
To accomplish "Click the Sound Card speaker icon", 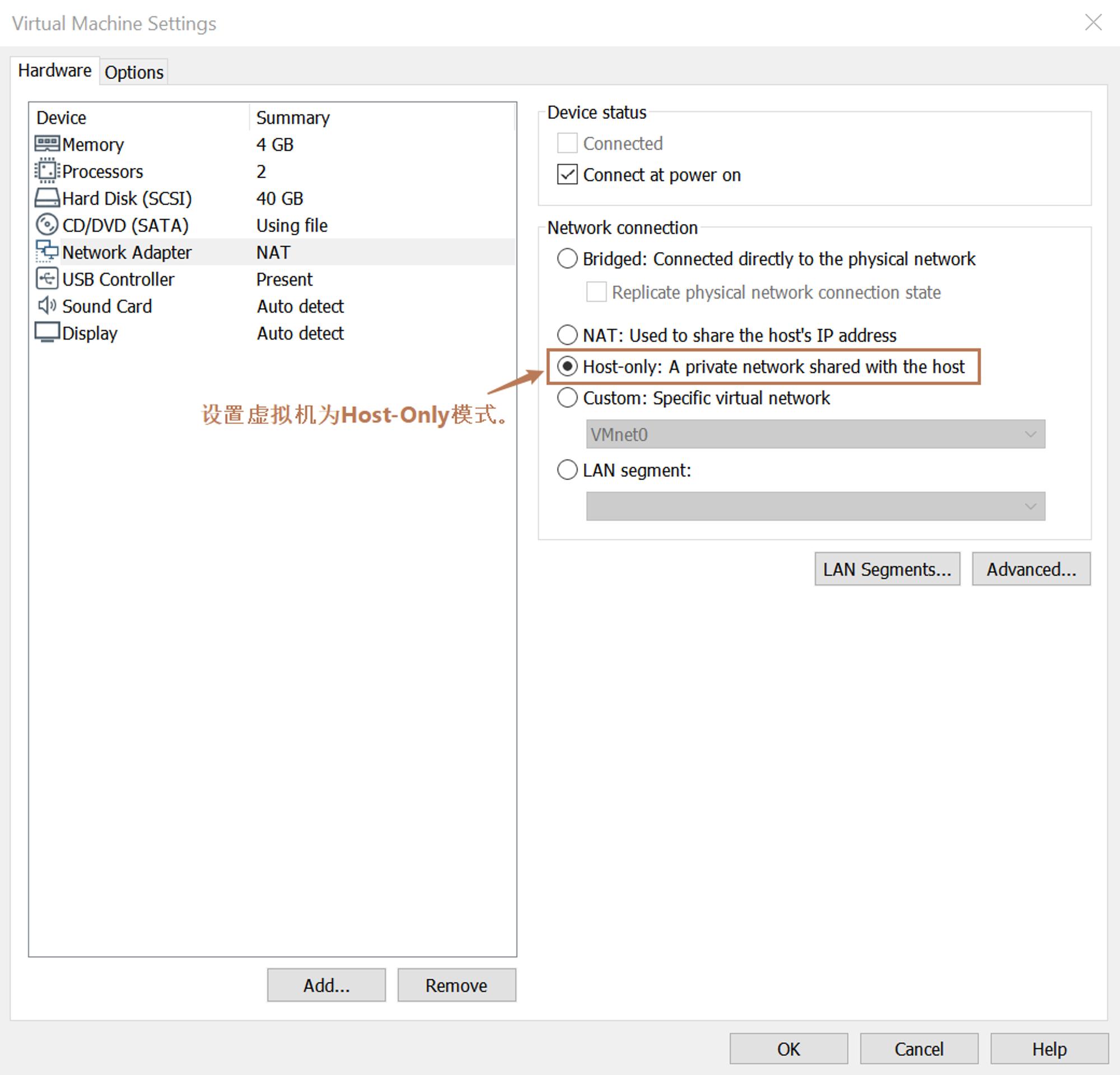I will [47, 306].
